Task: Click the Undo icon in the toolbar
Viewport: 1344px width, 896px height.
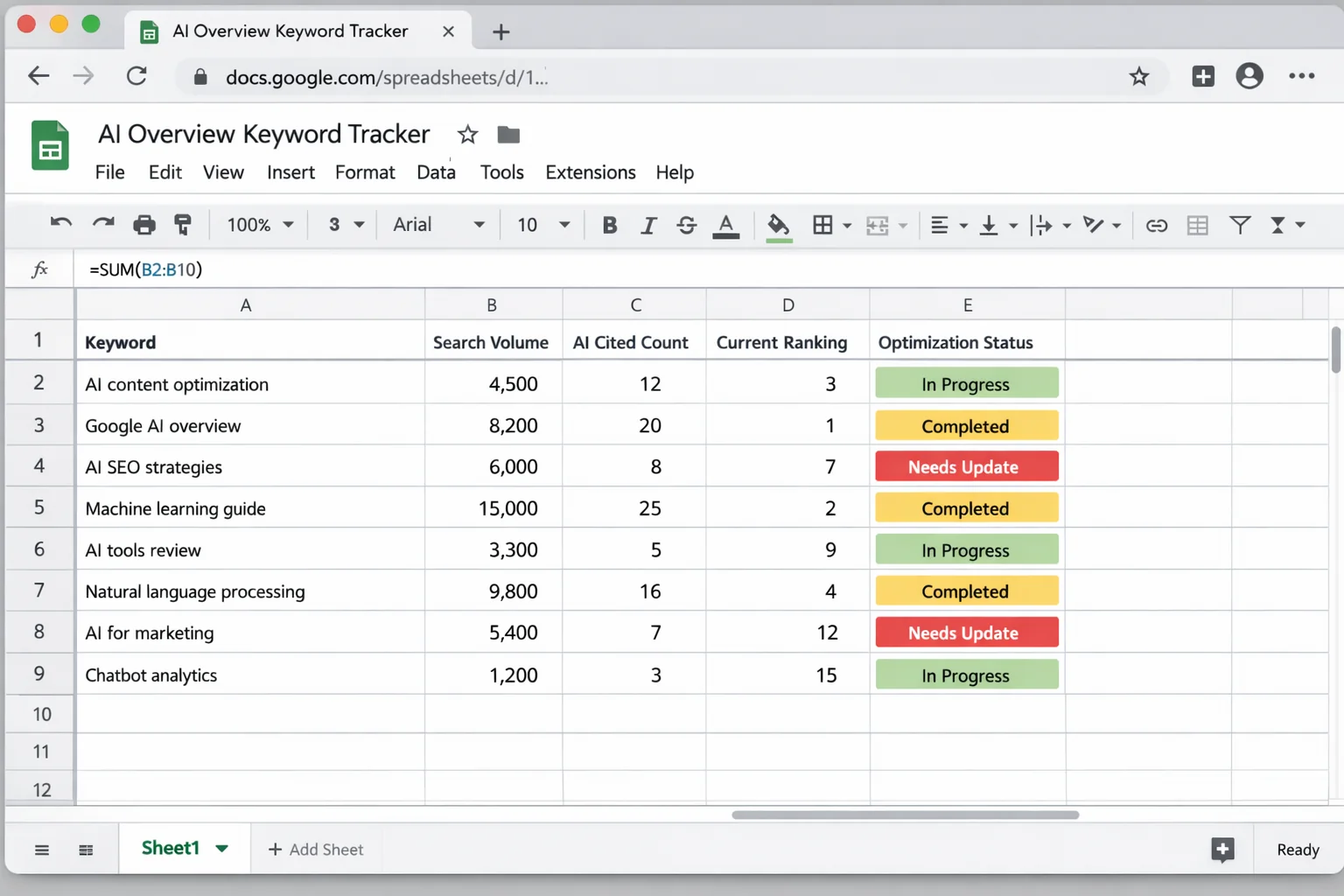Action: (x=60, y=224)
